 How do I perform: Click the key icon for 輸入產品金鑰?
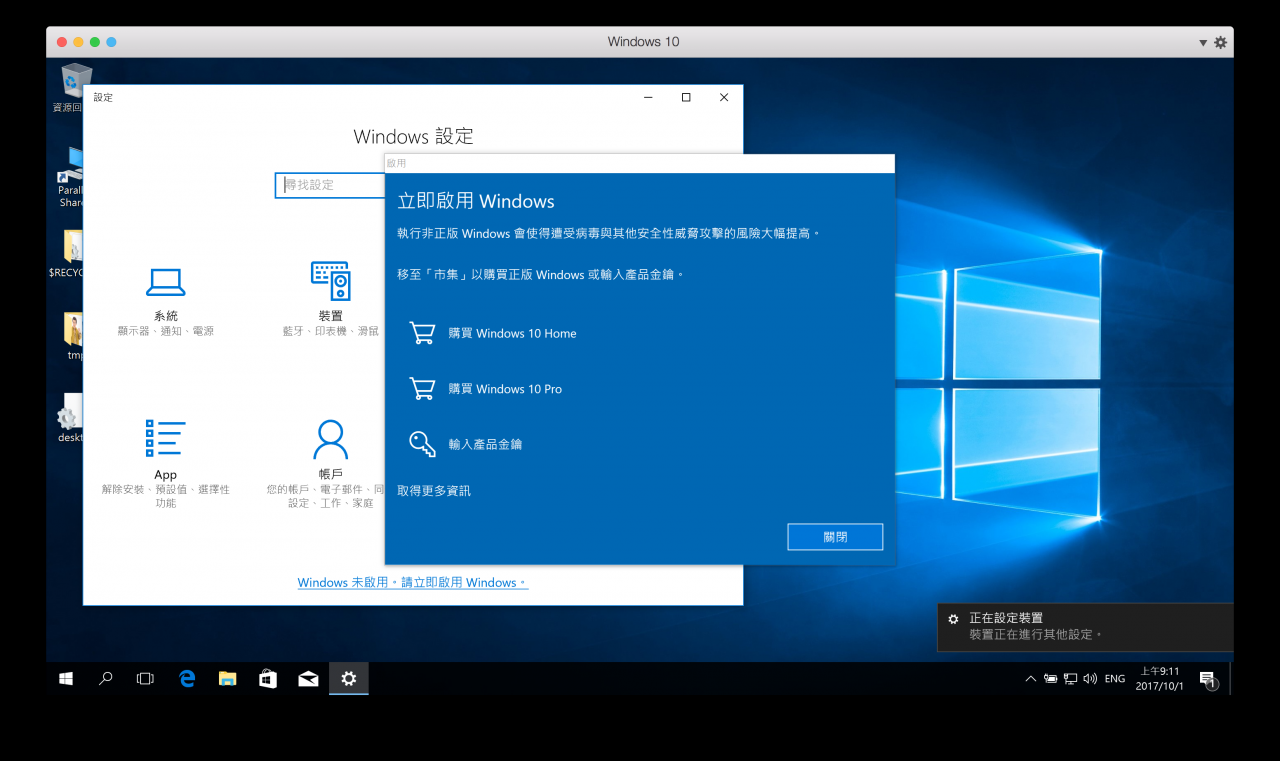point(422,444)
